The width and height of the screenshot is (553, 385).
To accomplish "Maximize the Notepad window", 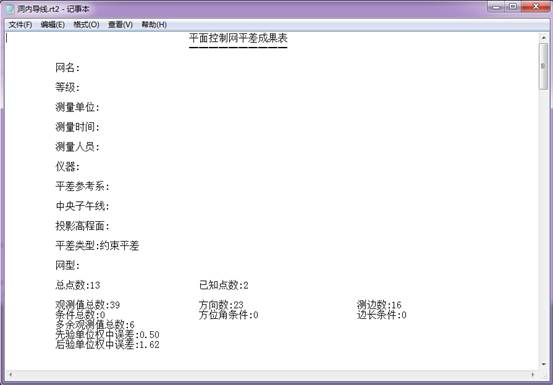I will tap(512, 7).
